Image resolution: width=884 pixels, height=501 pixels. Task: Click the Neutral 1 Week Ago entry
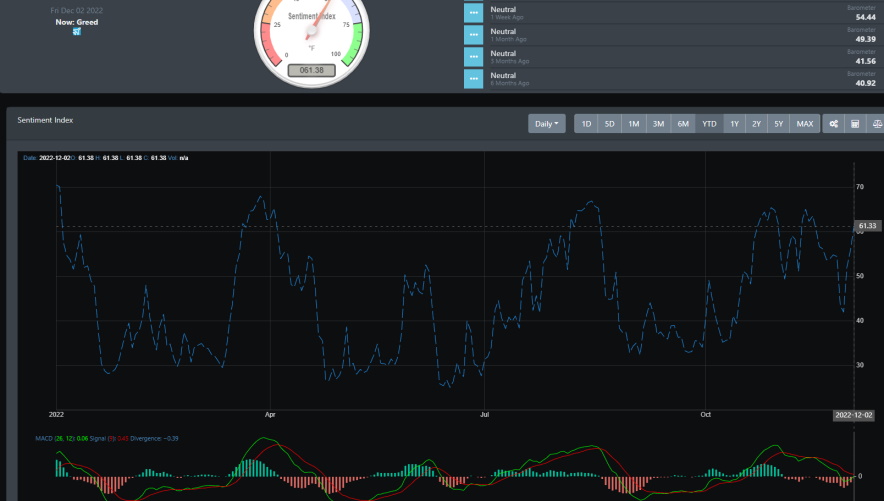click(506, 13)
